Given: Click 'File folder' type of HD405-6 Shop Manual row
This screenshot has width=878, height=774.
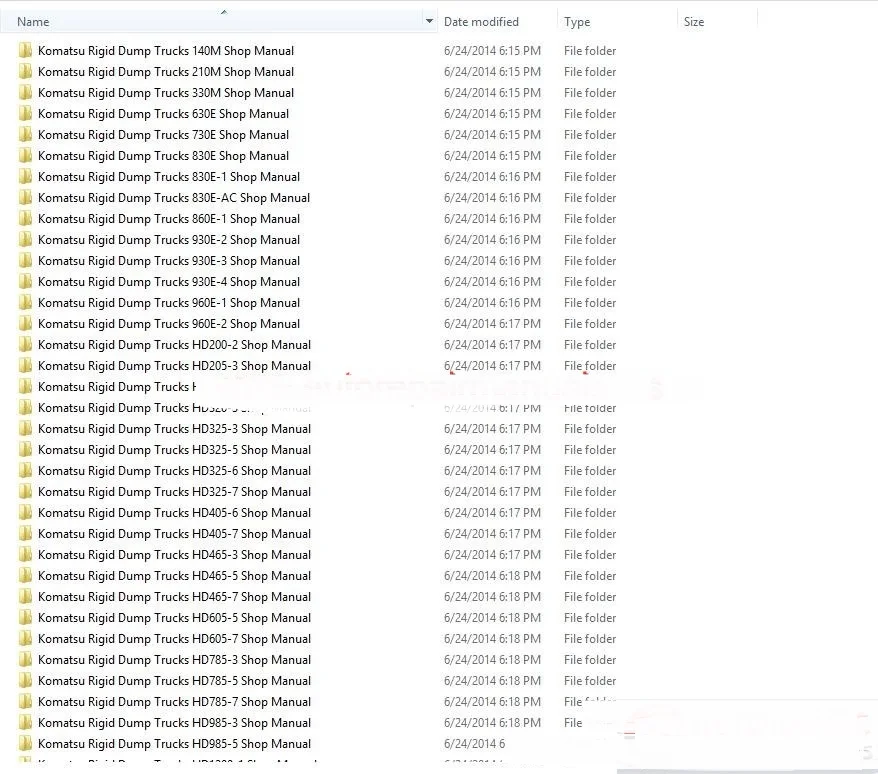Looking at the screenshot, I should [590, 513].
